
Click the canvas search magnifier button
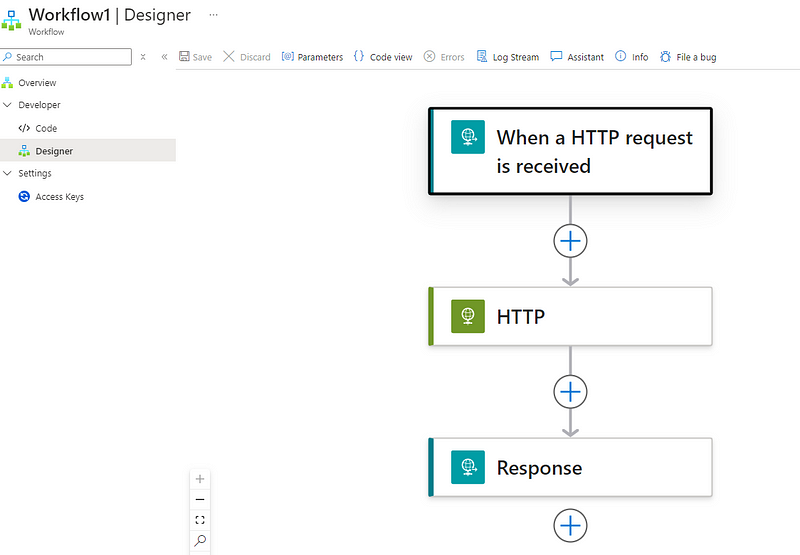click(x=200, y=540)
